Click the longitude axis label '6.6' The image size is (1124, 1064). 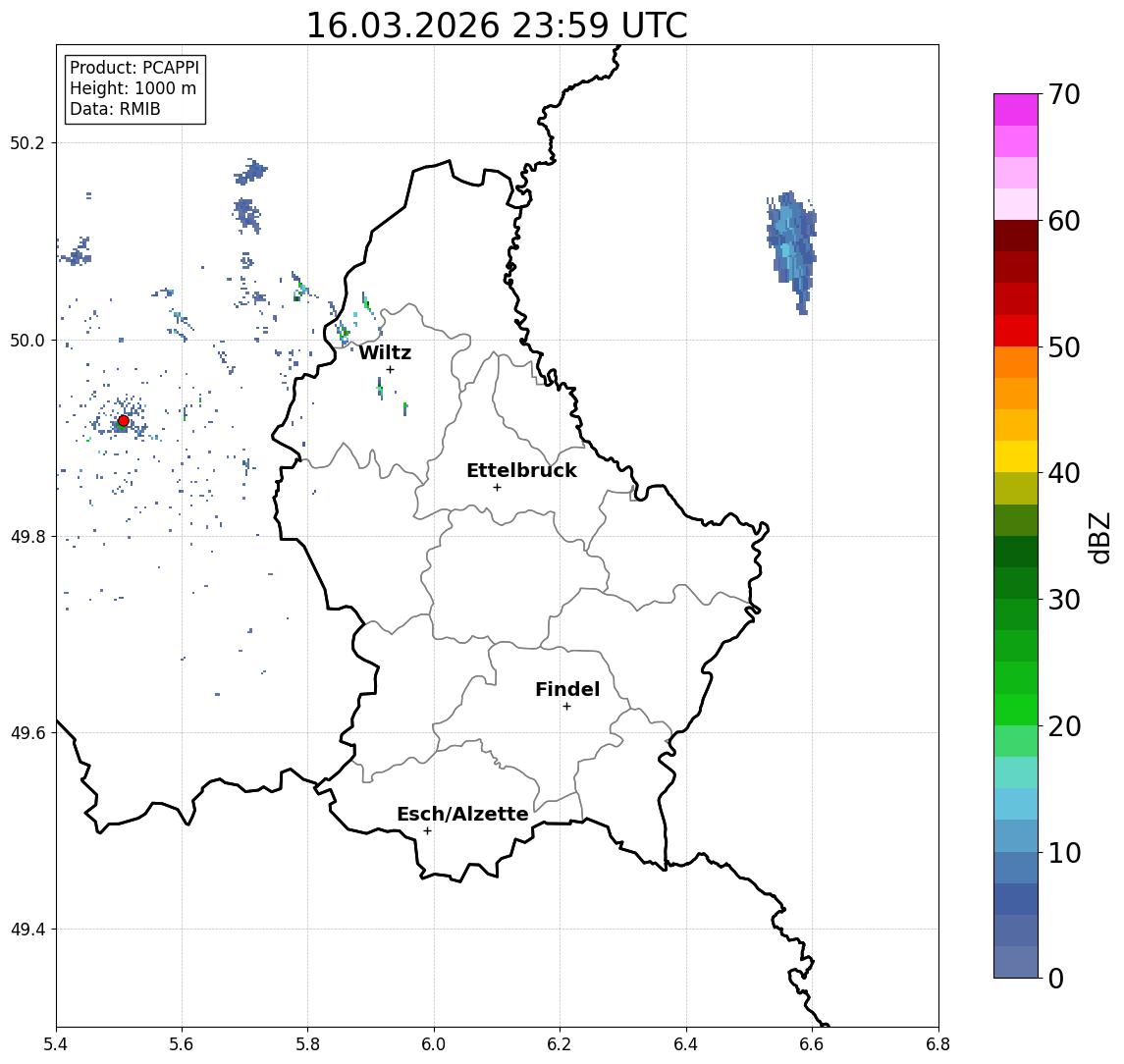tap(812, 1044)
